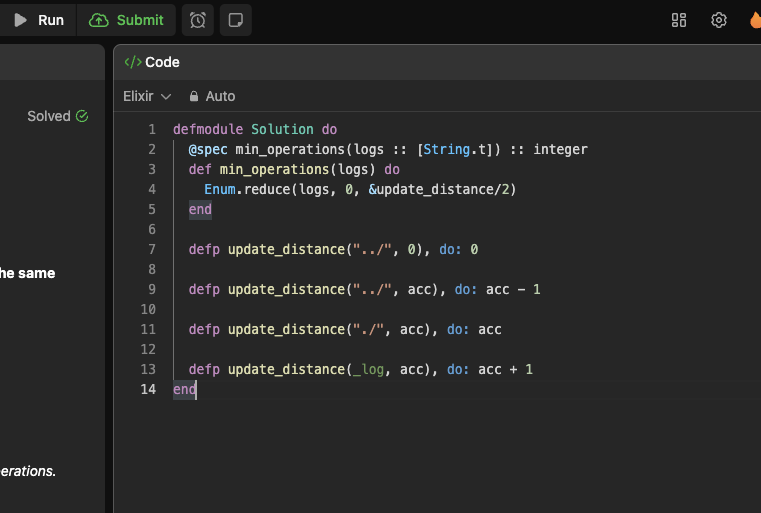
Task: Click '_log' parameter on line 13
Action: pyautogui.click(x=368, y=369)
